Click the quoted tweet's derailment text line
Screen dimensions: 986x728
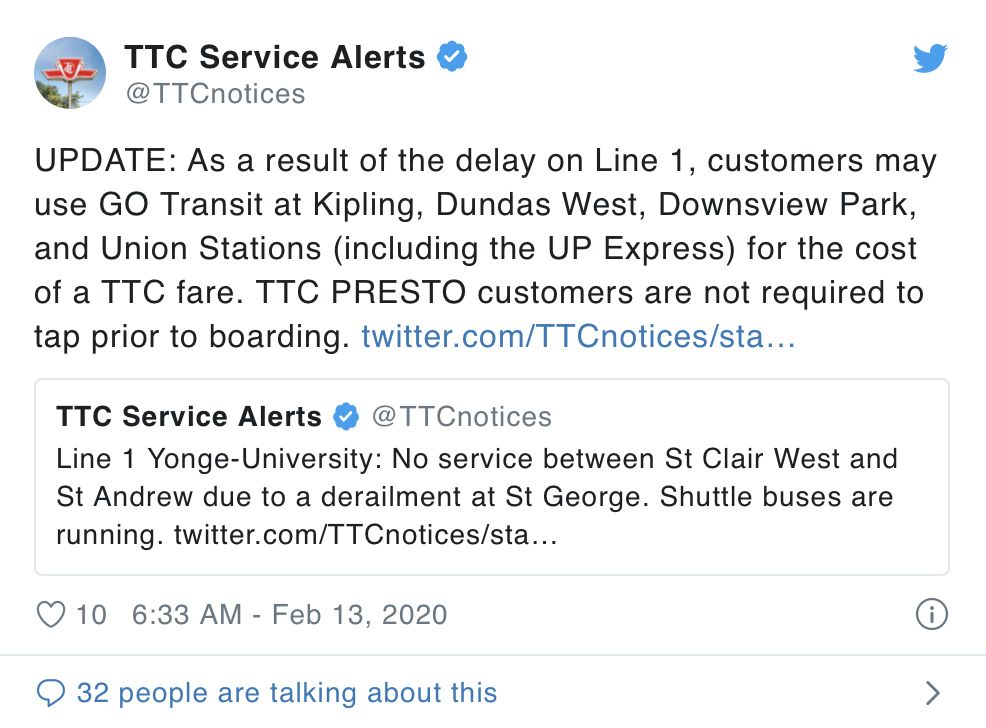coord(475,497)
